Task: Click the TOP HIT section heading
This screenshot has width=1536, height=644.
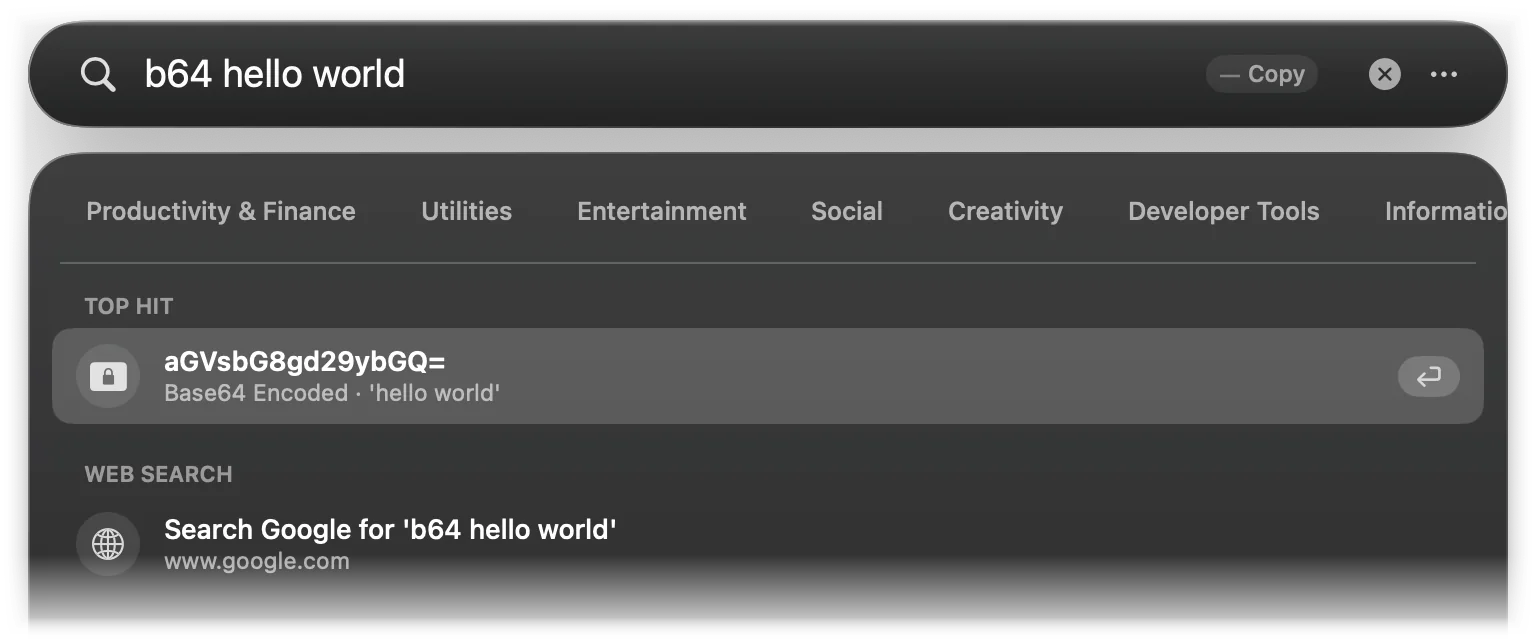Action: coord(129,306)
